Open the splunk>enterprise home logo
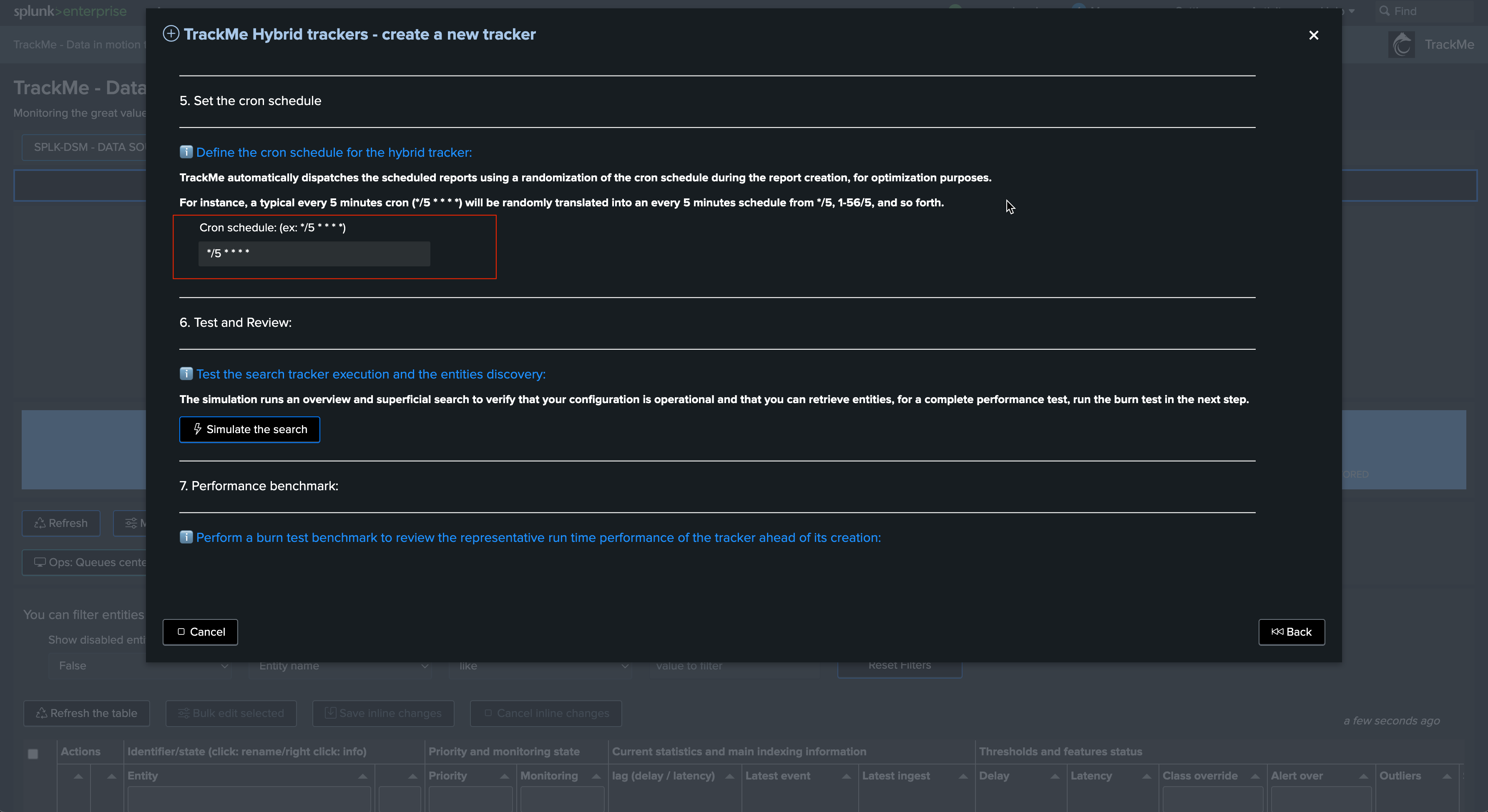The width and height of the screenshot is (1488, 812). (x=70, y=11)
